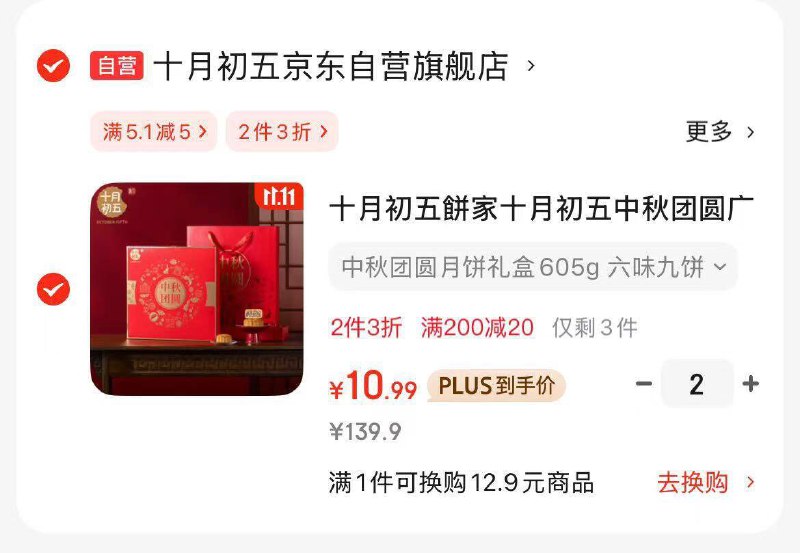Tap the quantity field showing 2

click(x=697, y=384)
